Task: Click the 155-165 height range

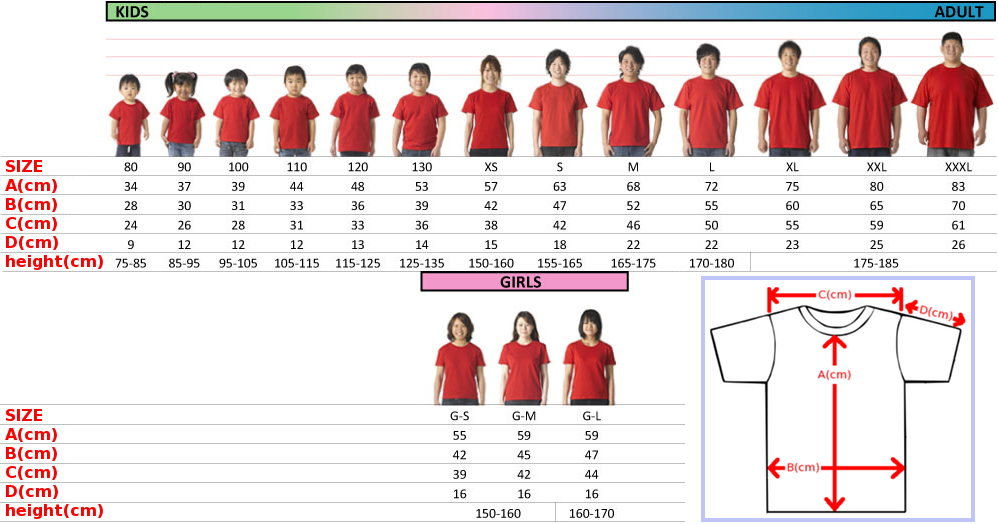Action: pyautogui.click(x=559, y=264)
